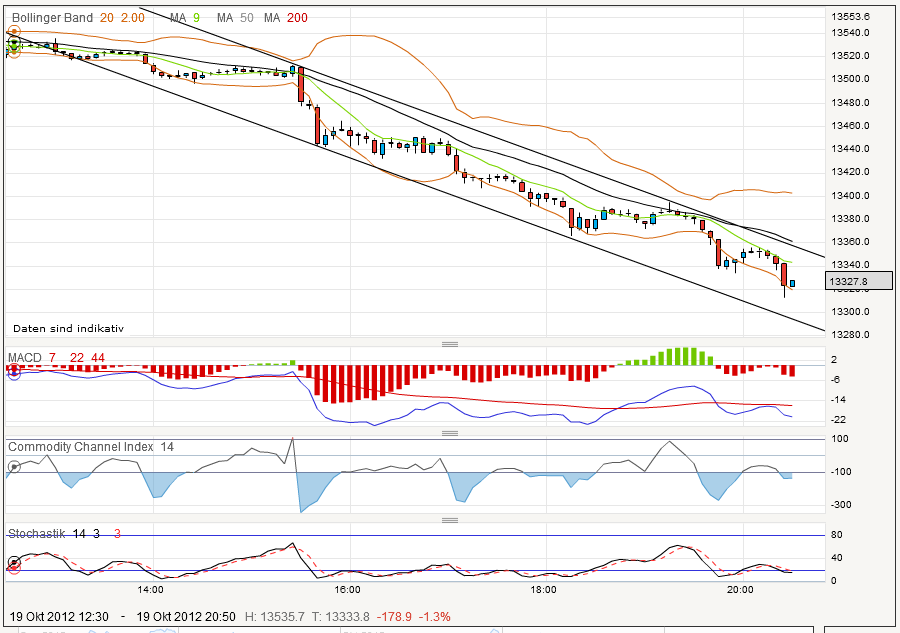
Task: Toggle the MA 50 moving average
Action: 234,18
